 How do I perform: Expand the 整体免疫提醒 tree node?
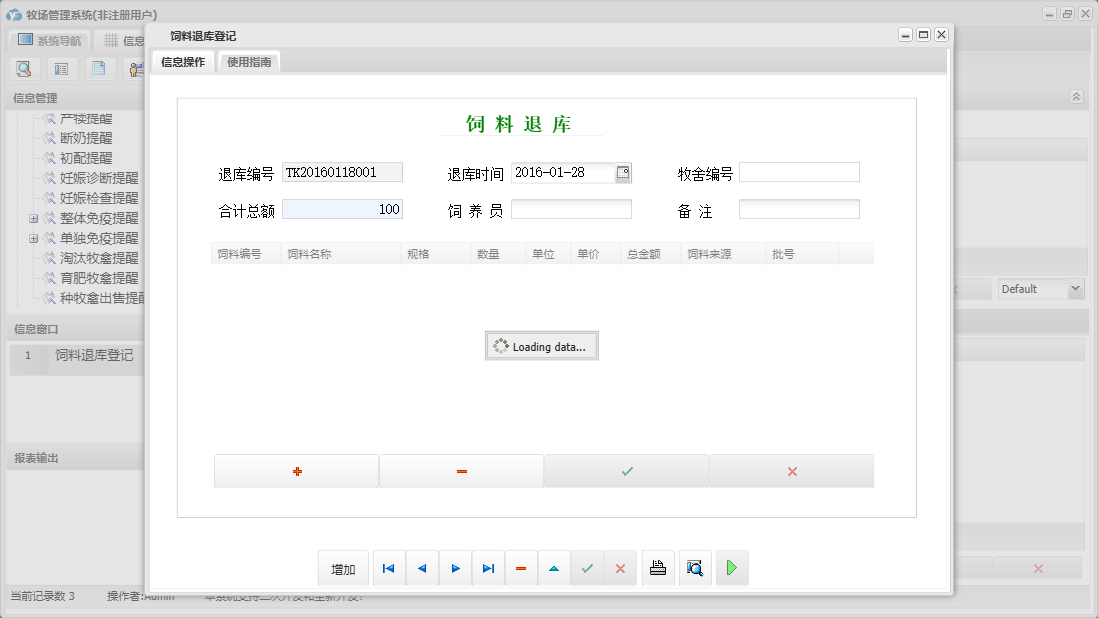click(x=33, y=218)
